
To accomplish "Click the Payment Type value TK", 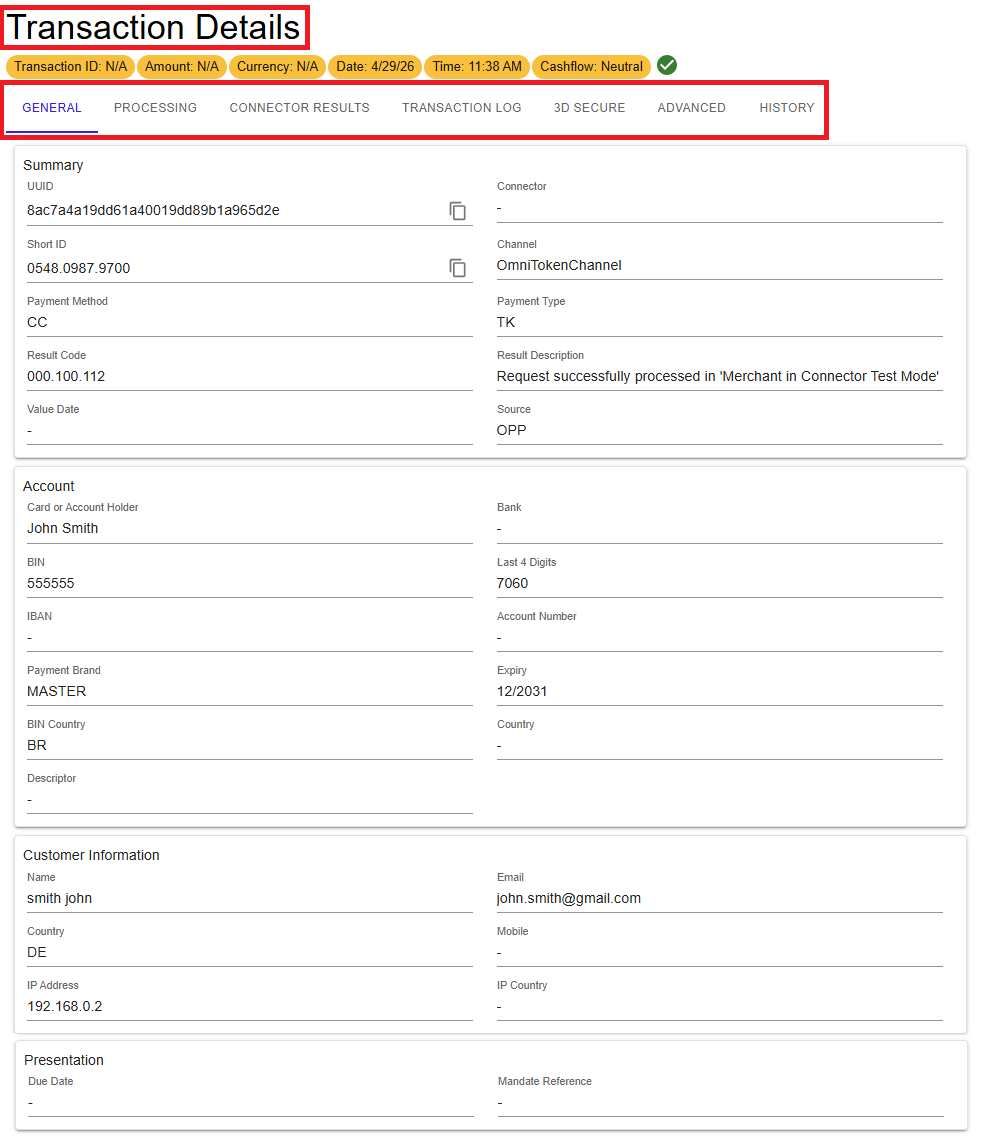I will tap(506, 322).
